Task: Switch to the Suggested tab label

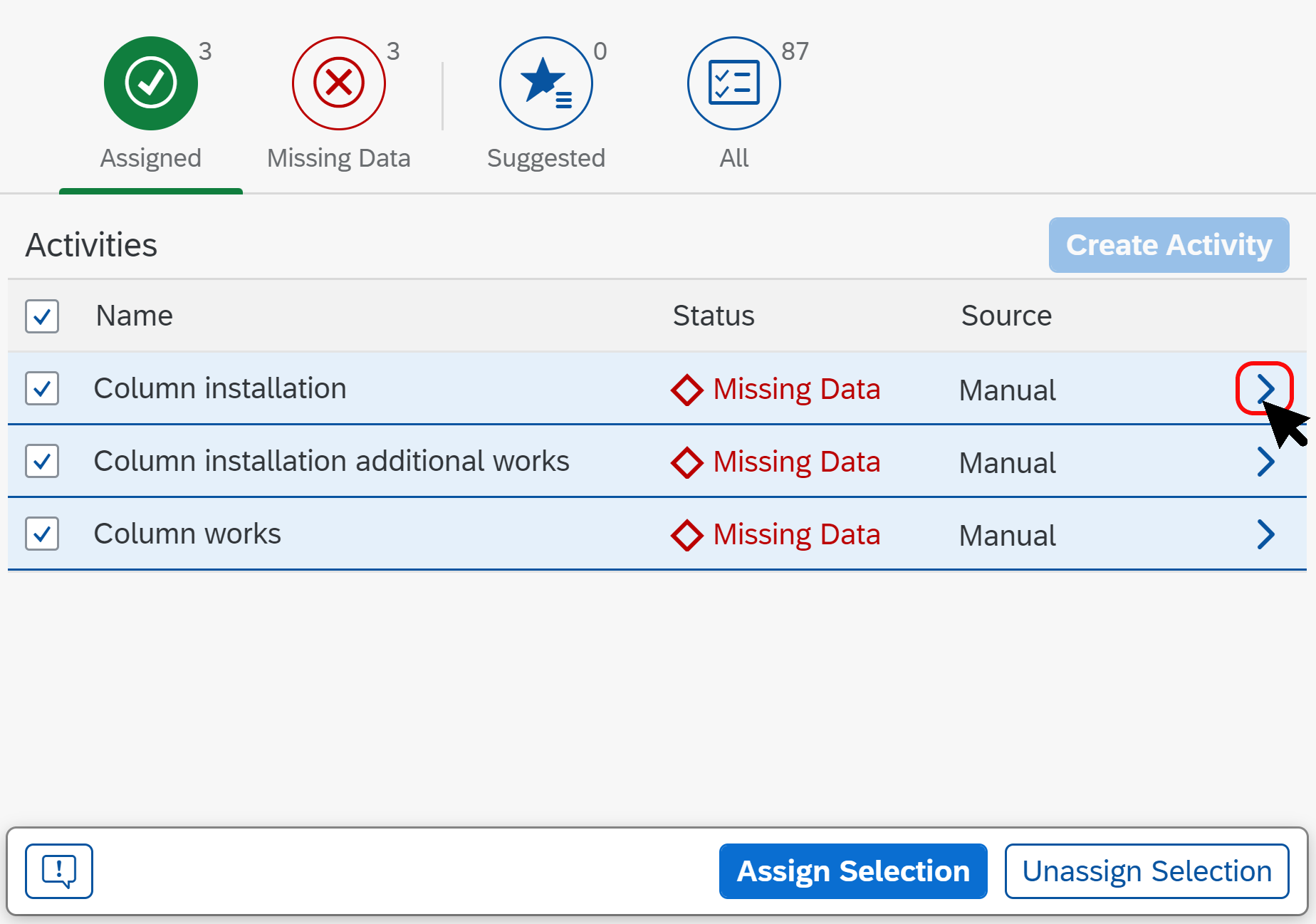Action: (x=546, y=158)
